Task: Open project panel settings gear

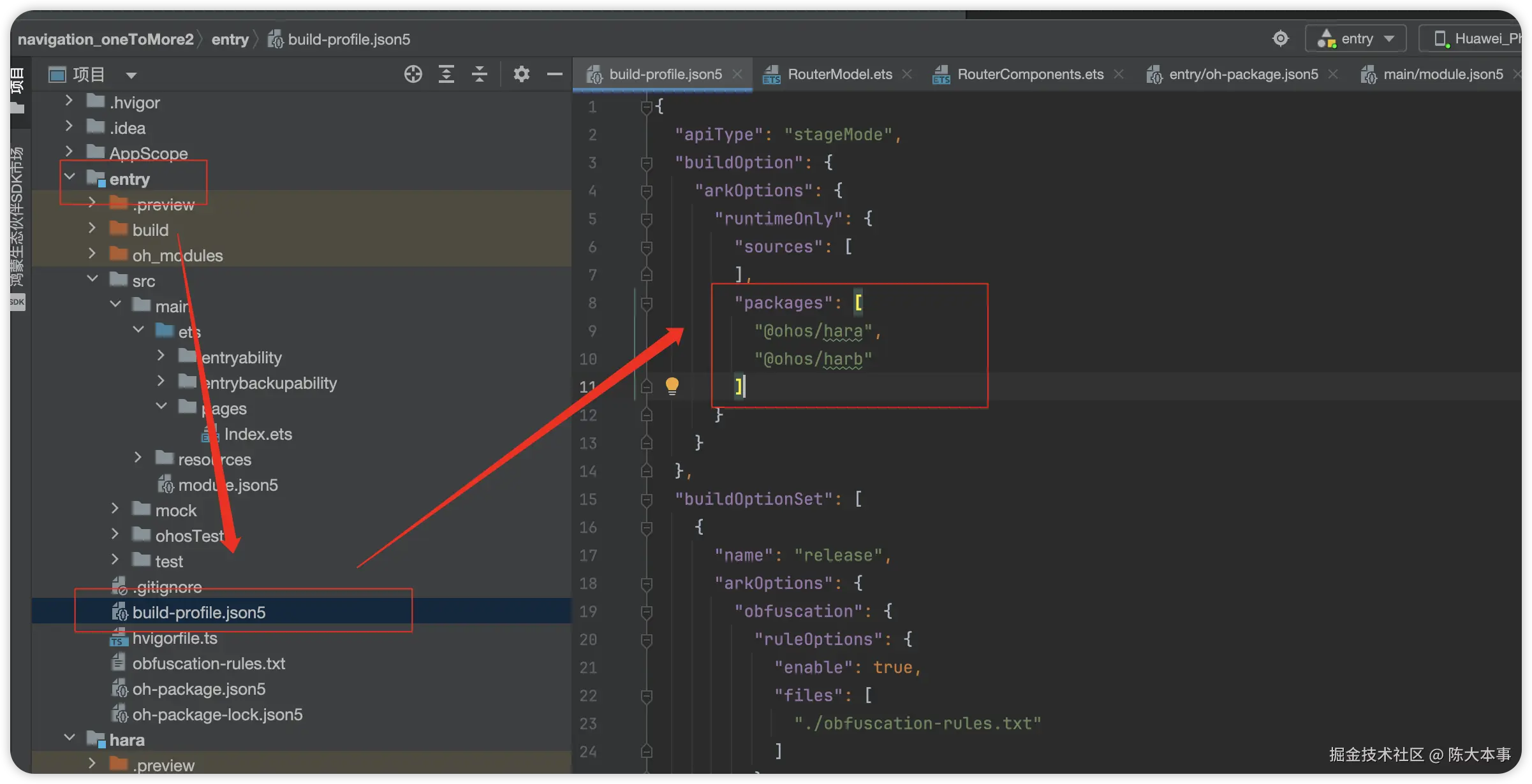Action: [x=522, y=75]
